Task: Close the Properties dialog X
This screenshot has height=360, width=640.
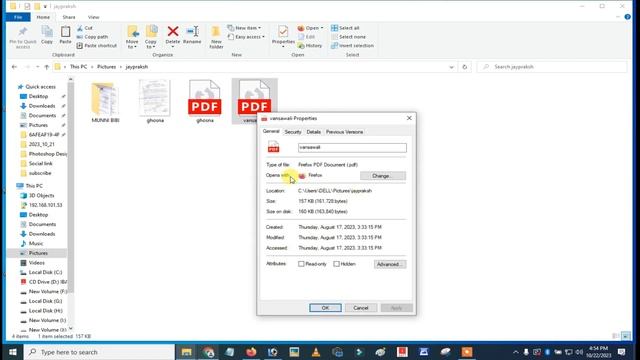Action: 409,118
